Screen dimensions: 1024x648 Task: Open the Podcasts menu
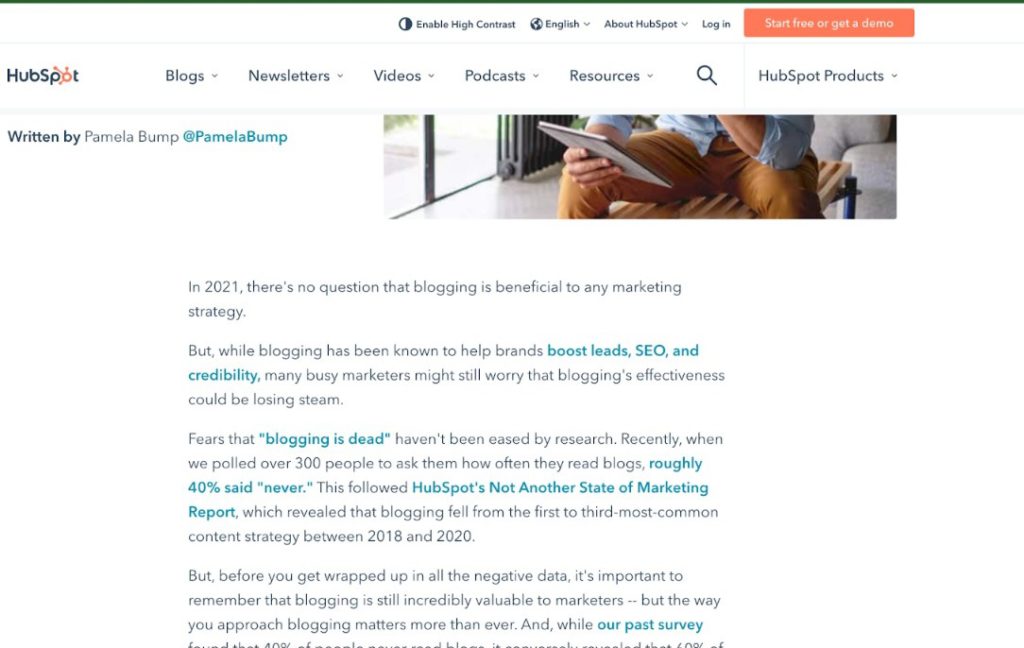point(502,76)
